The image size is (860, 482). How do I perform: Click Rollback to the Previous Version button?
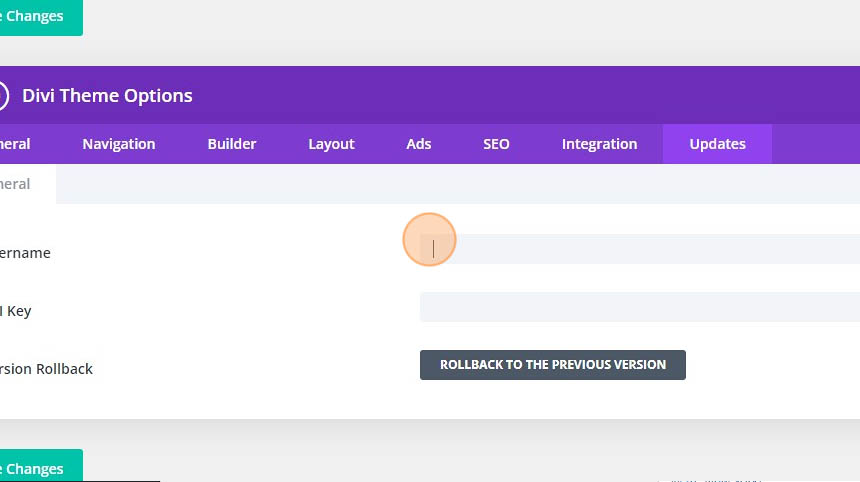coord(553,365)
